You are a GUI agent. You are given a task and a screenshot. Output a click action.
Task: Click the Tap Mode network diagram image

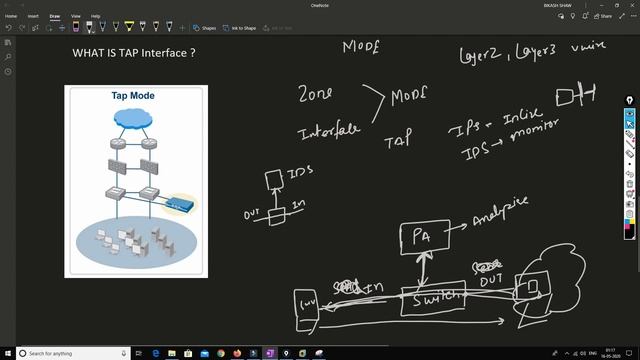[136, 182]
